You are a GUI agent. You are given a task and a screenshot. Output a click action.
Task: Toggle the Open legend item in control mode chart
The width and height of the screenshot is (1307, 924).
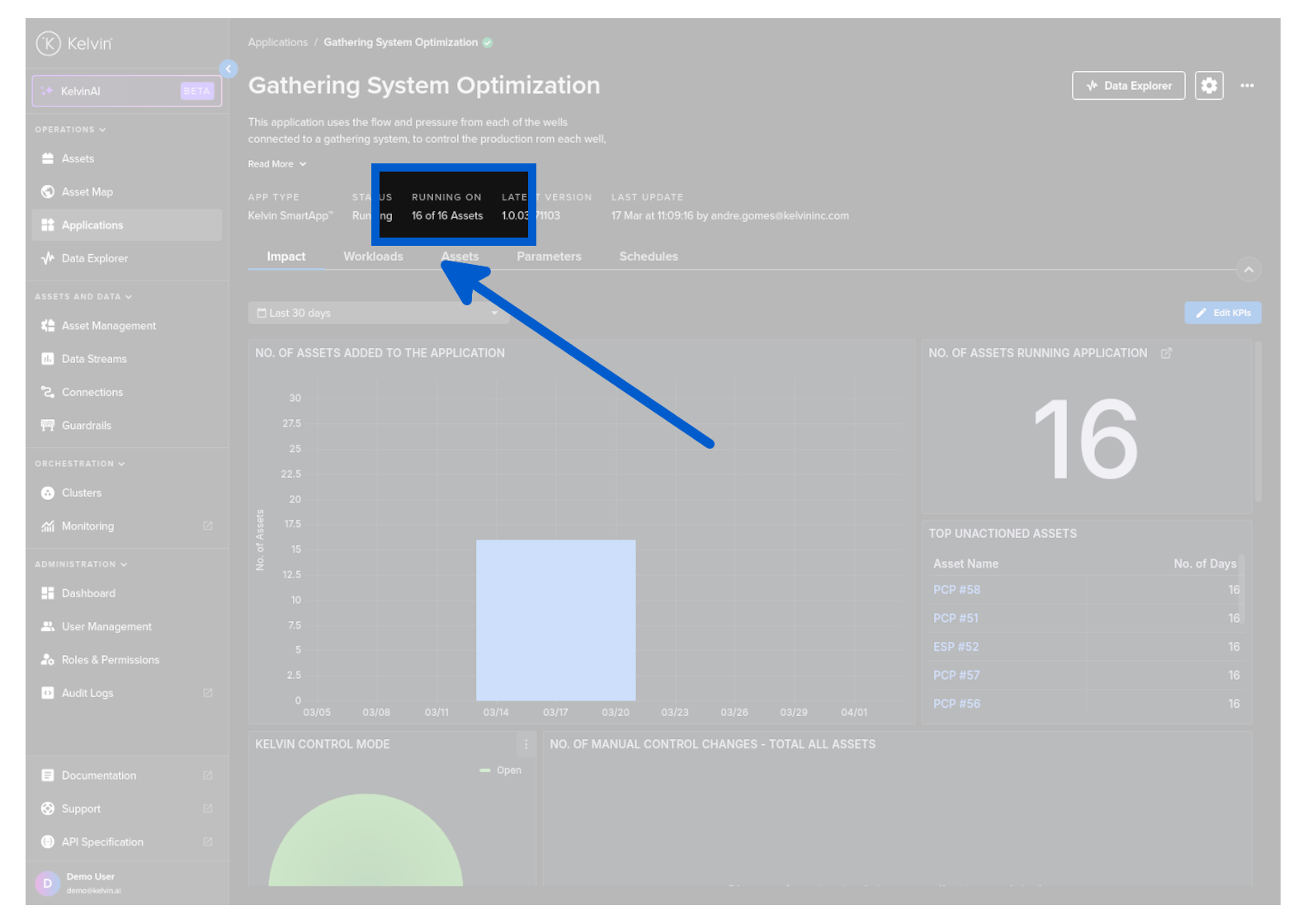coord(501,771)
